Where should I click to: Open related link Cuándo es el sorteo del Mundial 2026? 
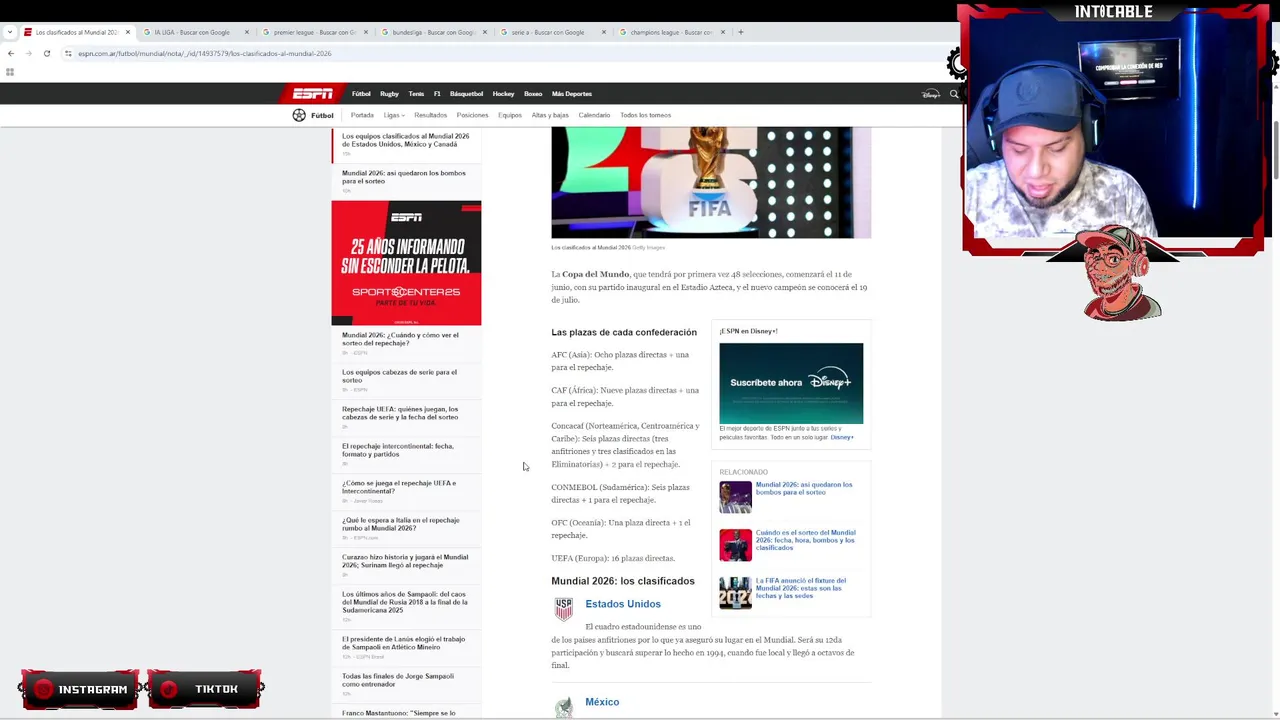coord(805,540)
